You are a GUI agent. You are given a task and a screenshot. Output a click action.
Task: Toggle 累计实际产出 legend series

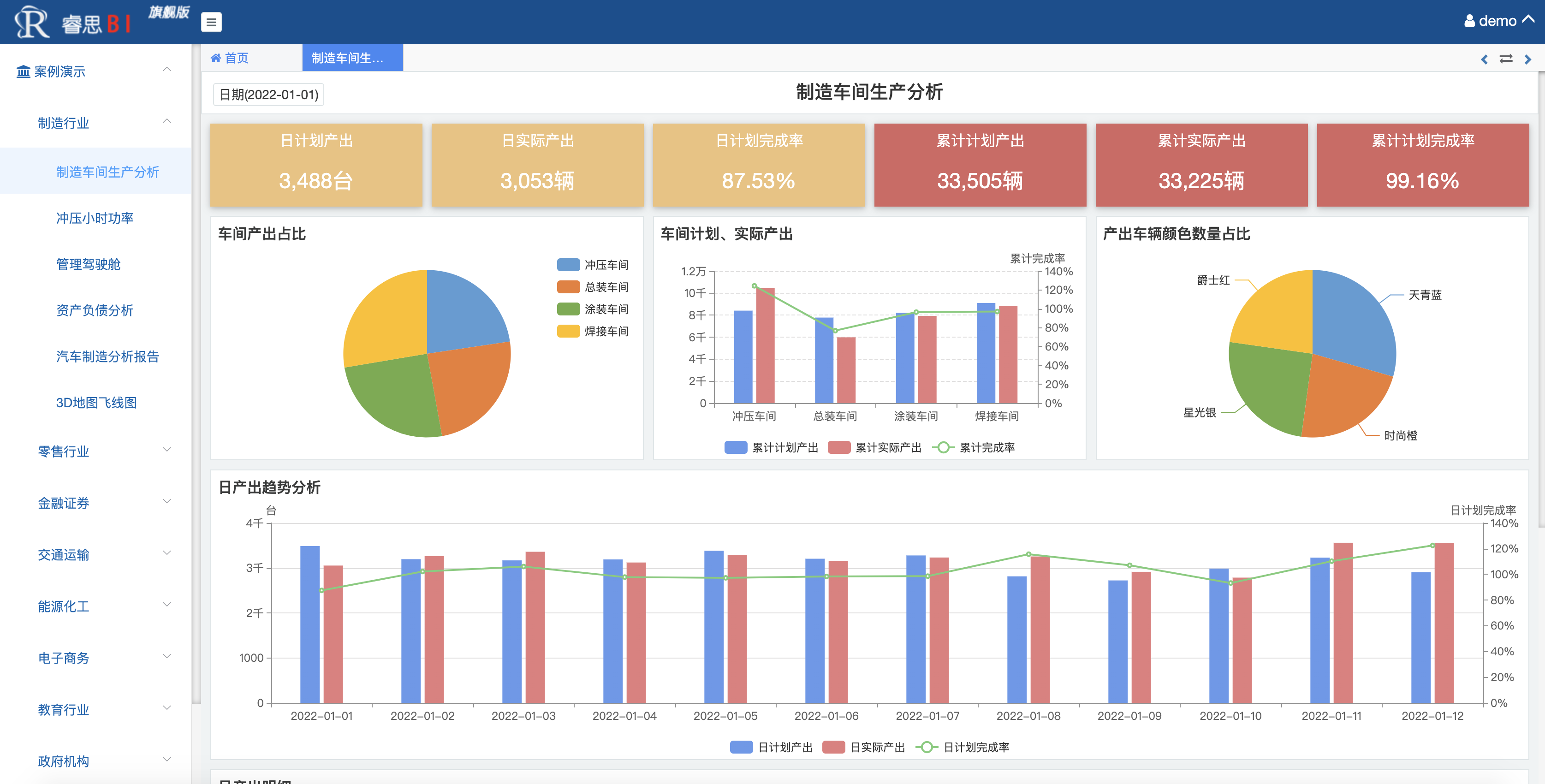coord(874,448)
